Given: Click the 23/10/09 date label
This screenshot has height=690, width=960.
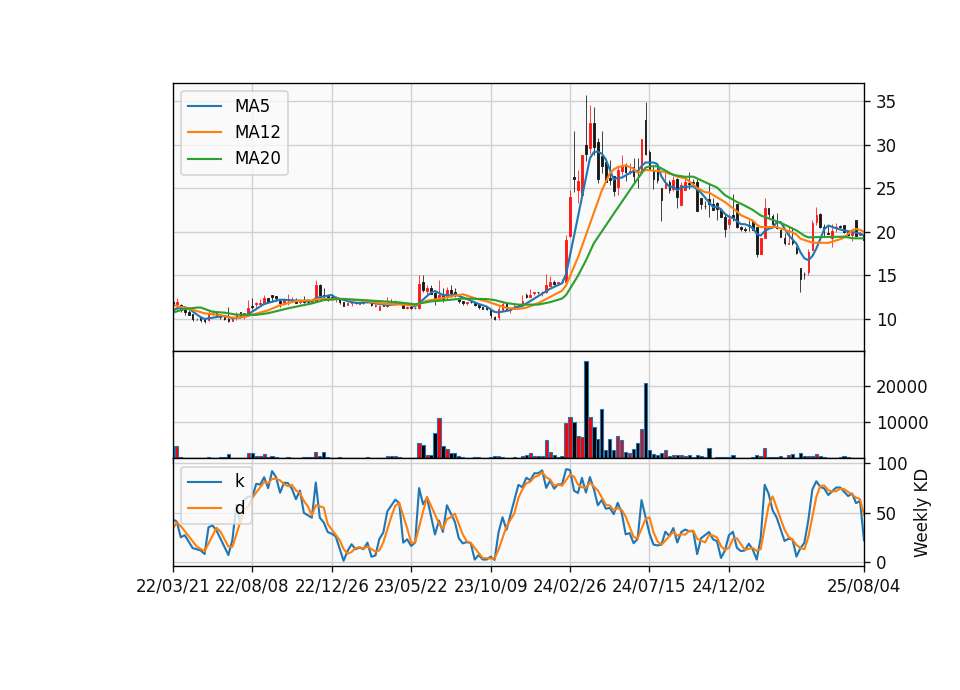Looking at the screenshot, I should [490, 586].
